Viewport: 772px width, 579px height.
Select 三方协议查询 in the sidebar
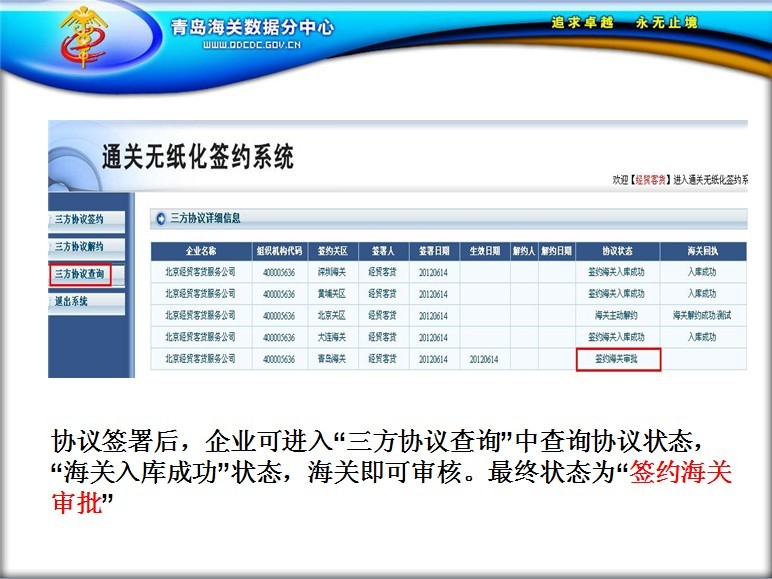coord(79,273)
